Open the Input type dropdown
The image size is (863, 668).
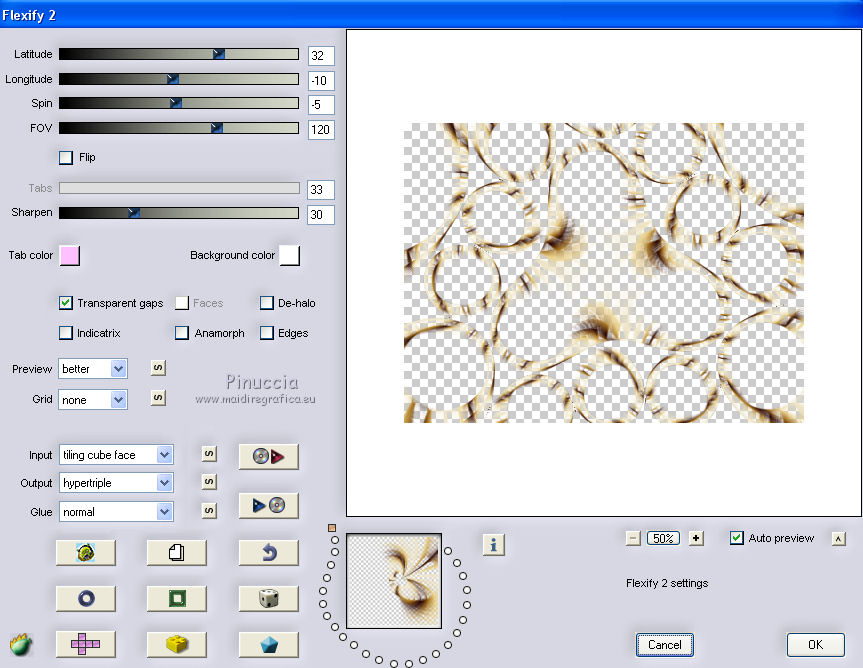(x=116, y=455)
